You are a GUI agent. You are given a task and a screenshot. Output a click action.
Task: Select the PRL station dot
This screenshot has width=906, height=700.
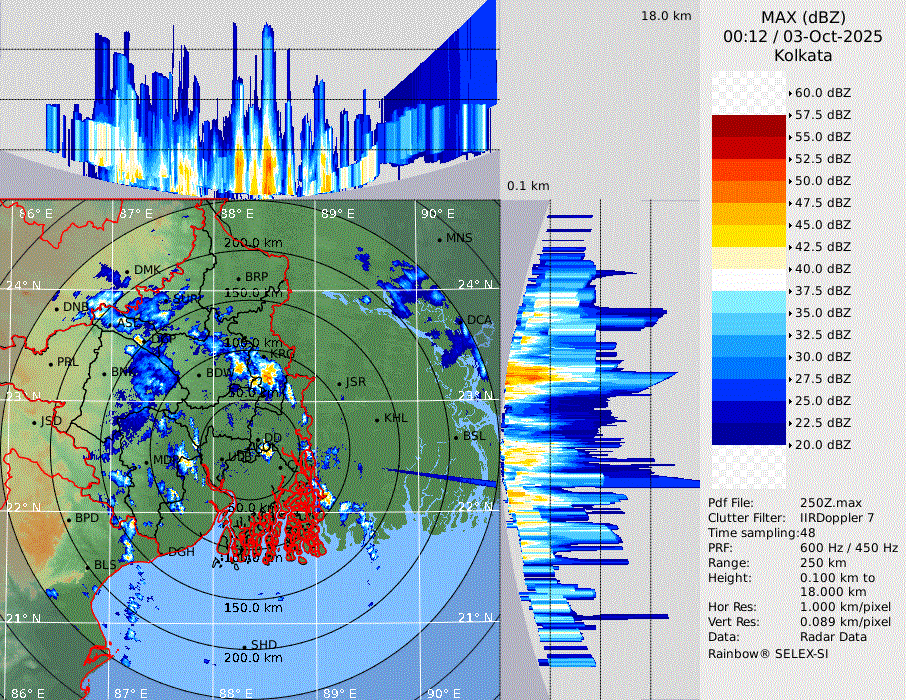click(50, 362)
